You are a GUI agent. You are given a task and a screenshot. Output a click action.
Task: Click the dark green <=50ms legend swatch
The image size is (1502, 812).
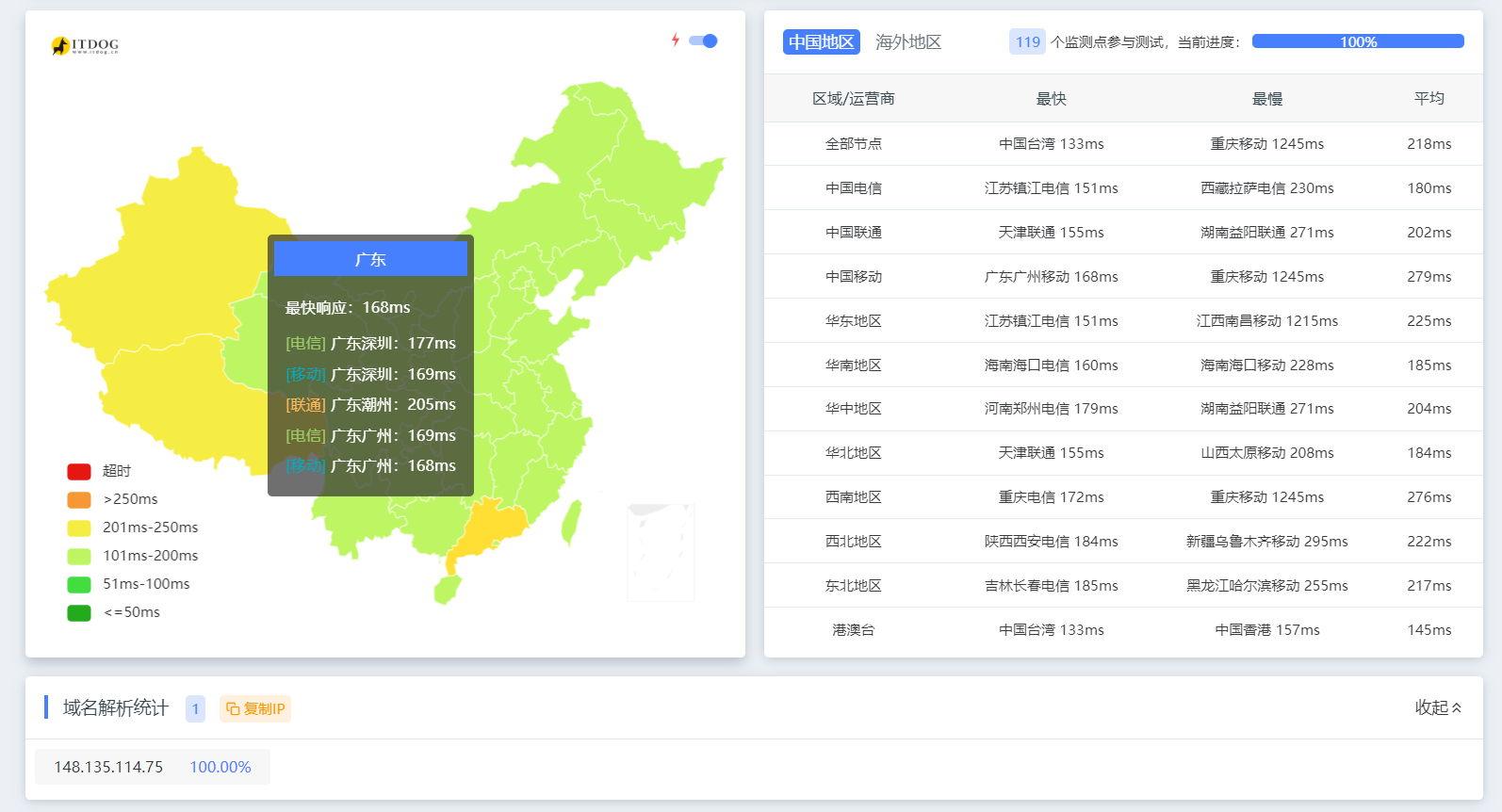[79, 612]
